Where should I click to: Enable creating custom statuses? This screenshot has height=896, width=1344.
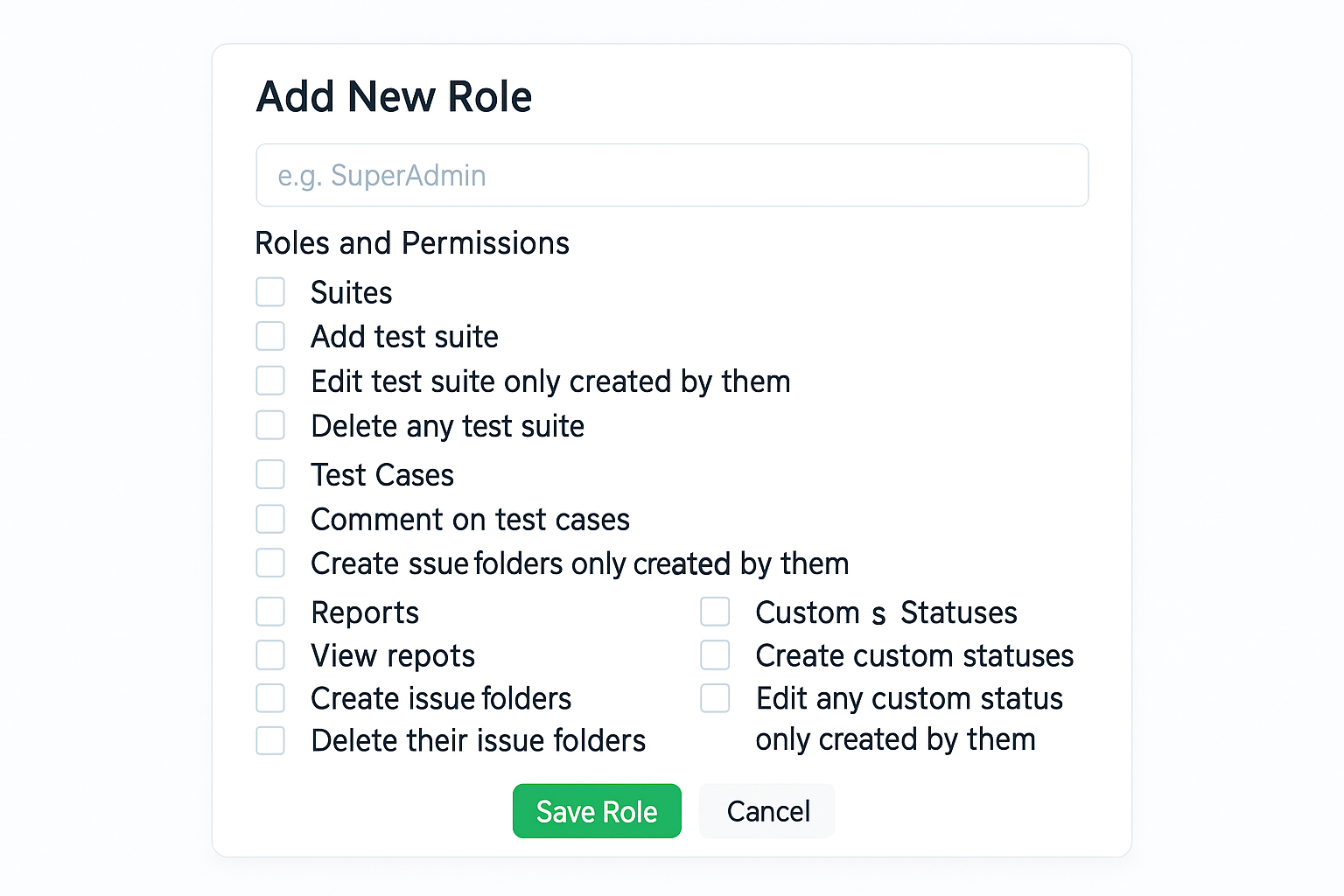(x=715, y=654)
